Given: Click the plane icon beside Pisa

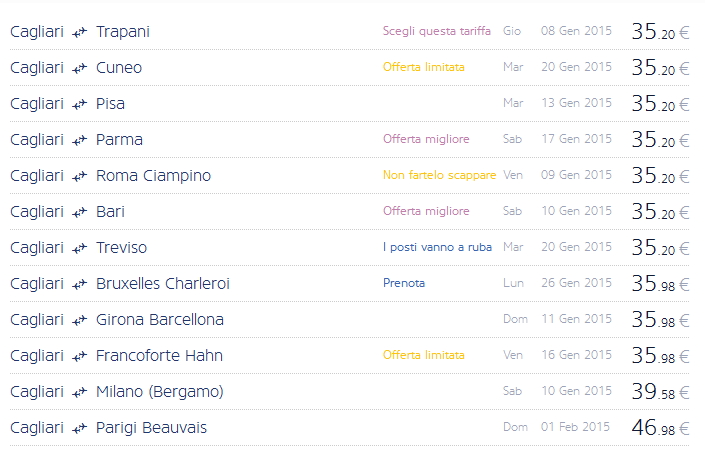Looking at the screenshot, I should (80, 104).
